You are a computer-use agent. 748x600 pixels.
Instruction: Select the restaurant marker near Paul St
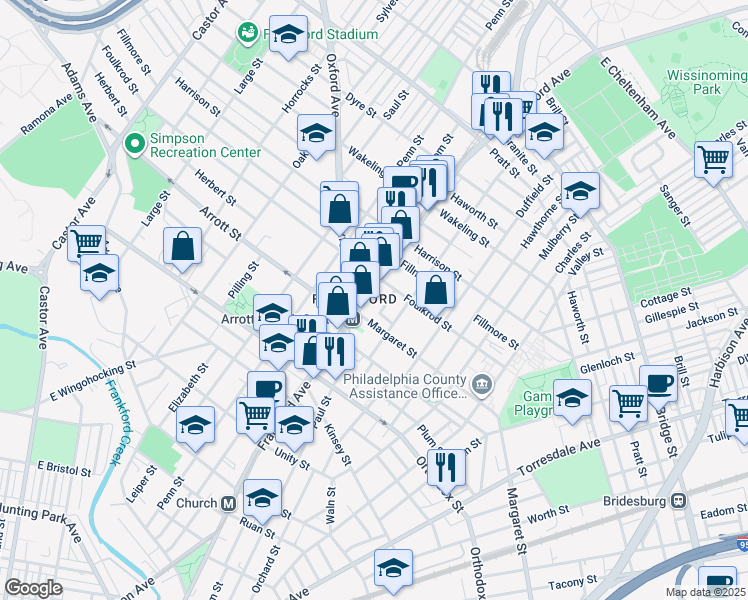click(335, 352)
